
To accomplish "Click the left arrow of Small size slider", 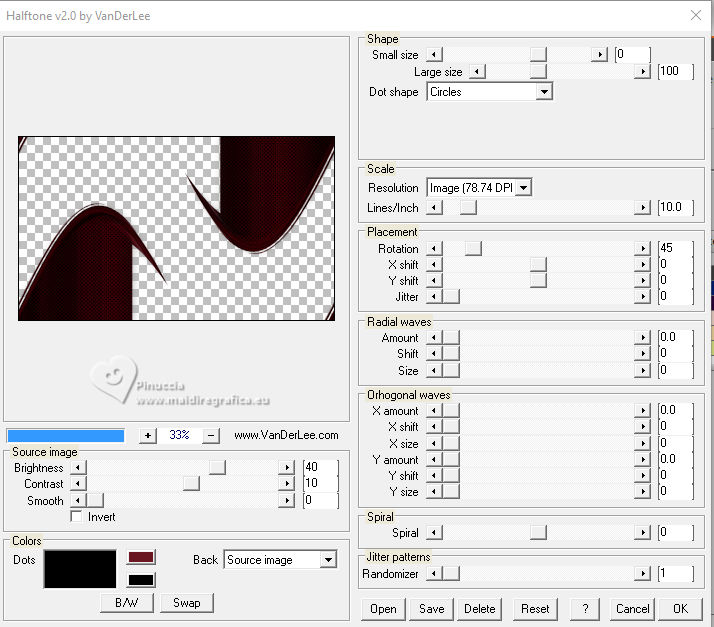I will [434, 55].
